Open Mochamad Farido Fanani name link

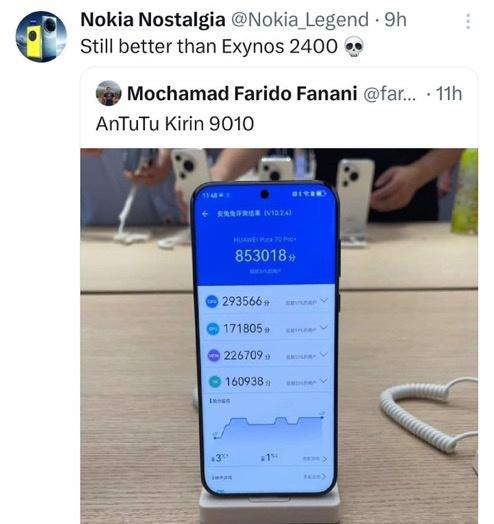click(x=242, y=93)
